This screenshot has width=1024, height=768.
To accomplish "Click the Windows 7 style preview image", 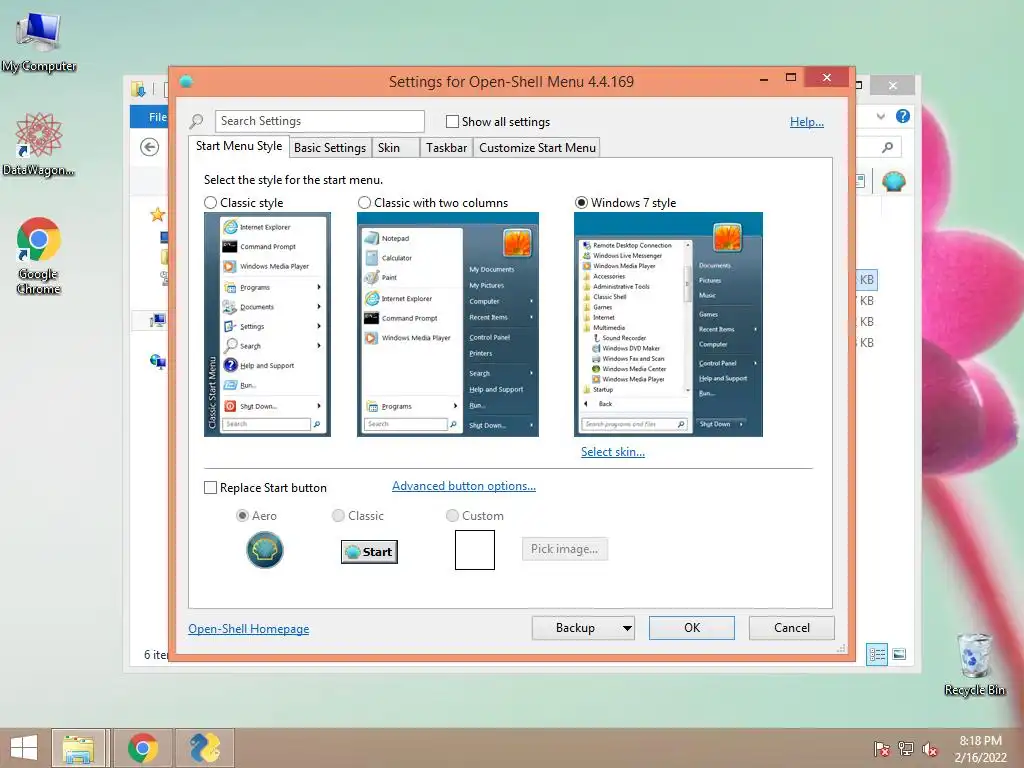I will tap(668, 325).
